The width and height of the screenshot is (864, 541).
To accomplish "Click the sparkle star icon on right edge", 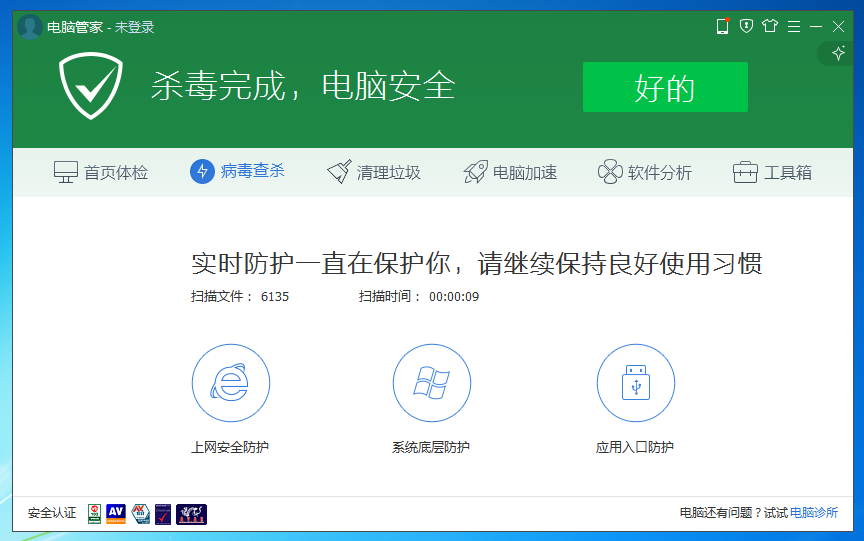I will (838, 53).
